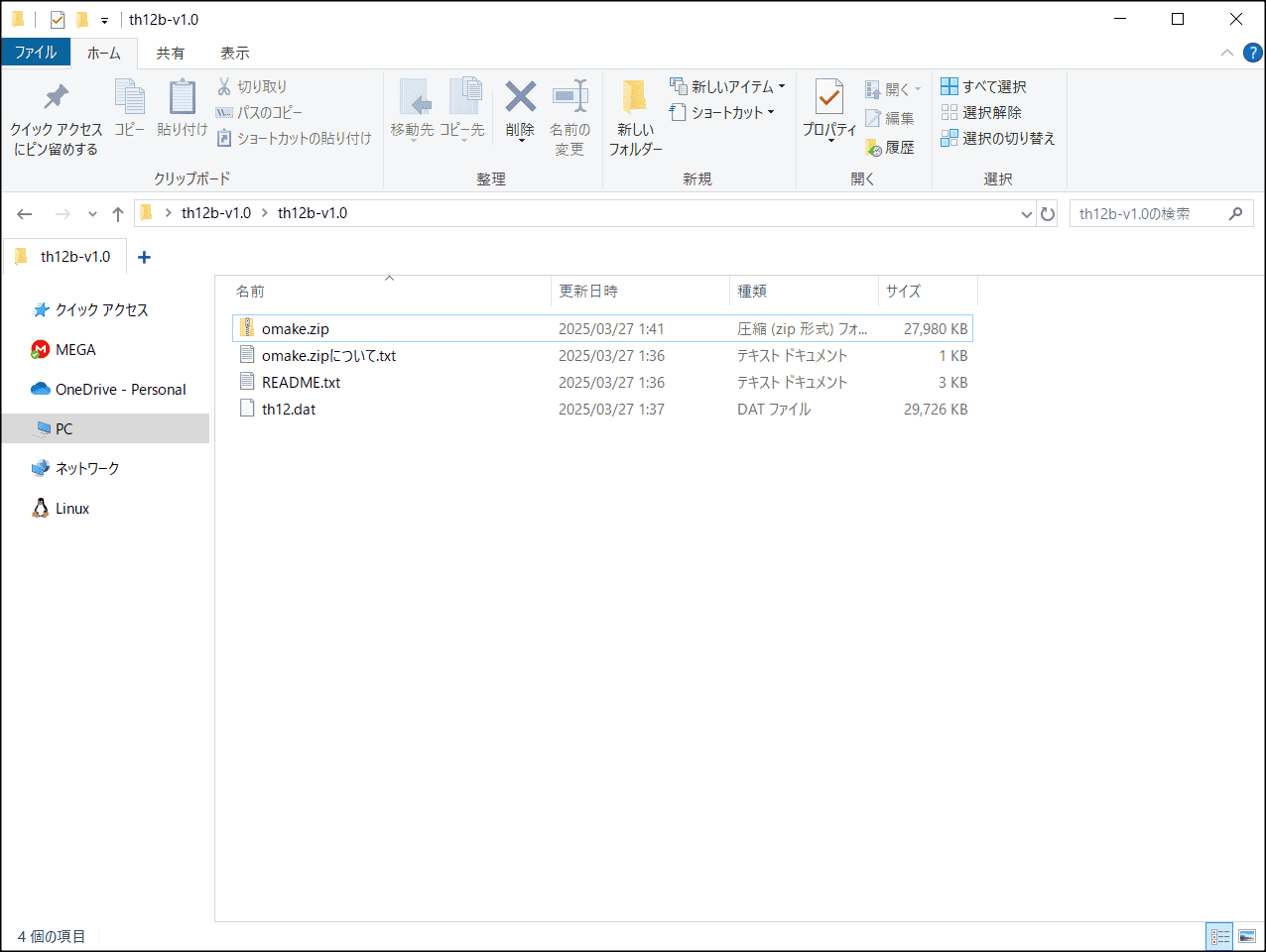The image size is (1266, 952).
Task: Select the th12b-v1.0 folder tab
Action: click(65, 257)
